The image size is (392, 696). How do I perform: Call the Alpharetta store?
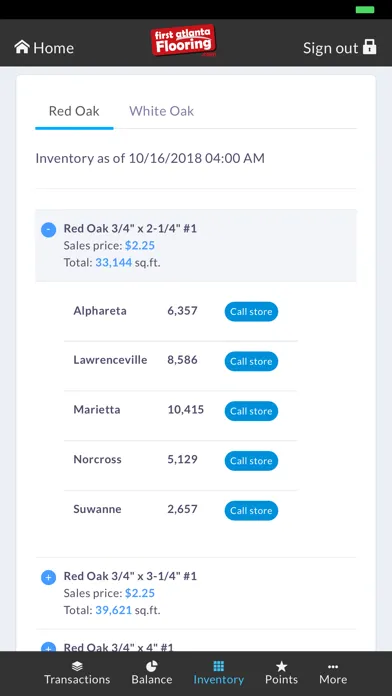[251, 312]
